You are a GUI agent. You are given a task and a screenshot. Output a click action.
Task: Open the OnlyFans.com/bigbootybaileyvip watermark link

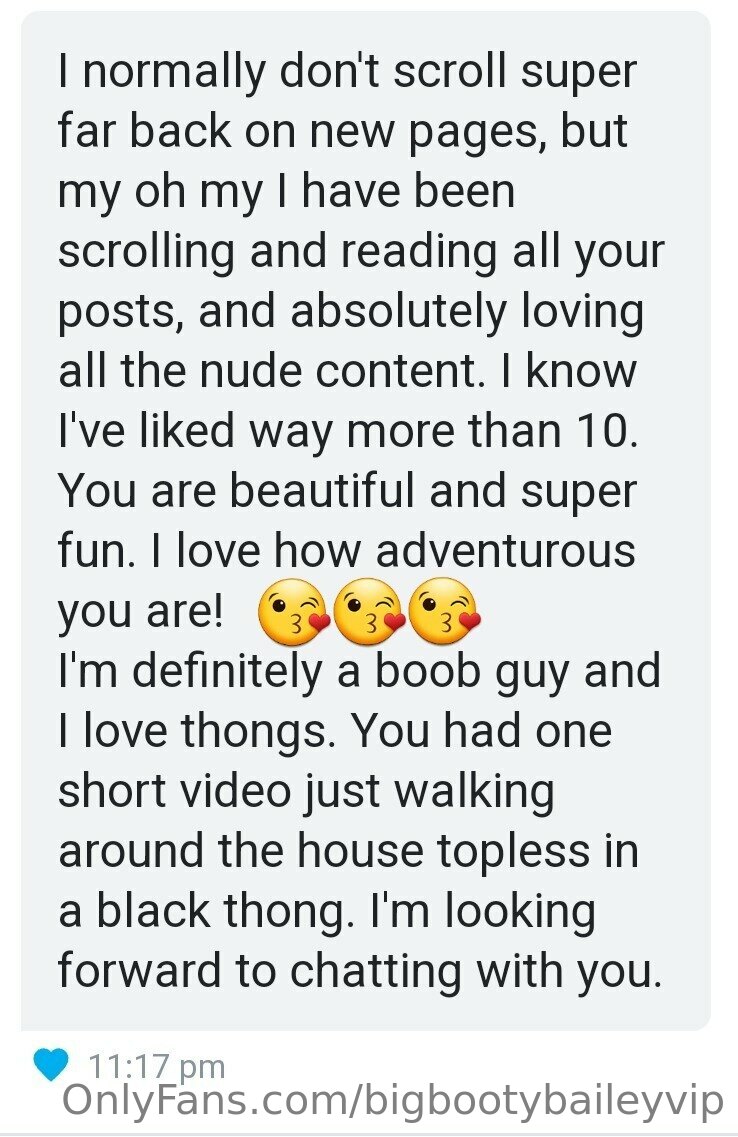pyautogui.click(x=392, y=1102)
